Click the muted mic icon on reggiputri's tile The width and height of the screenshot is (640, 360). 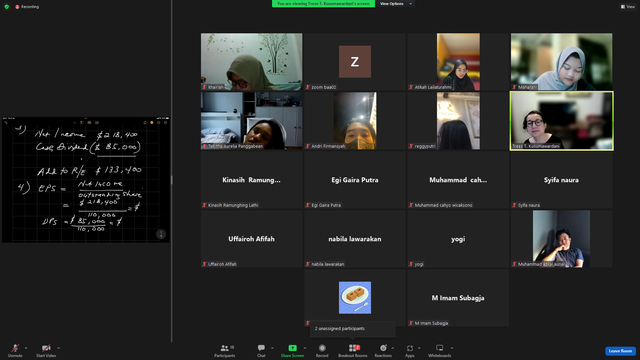click(x=411, y=146)
